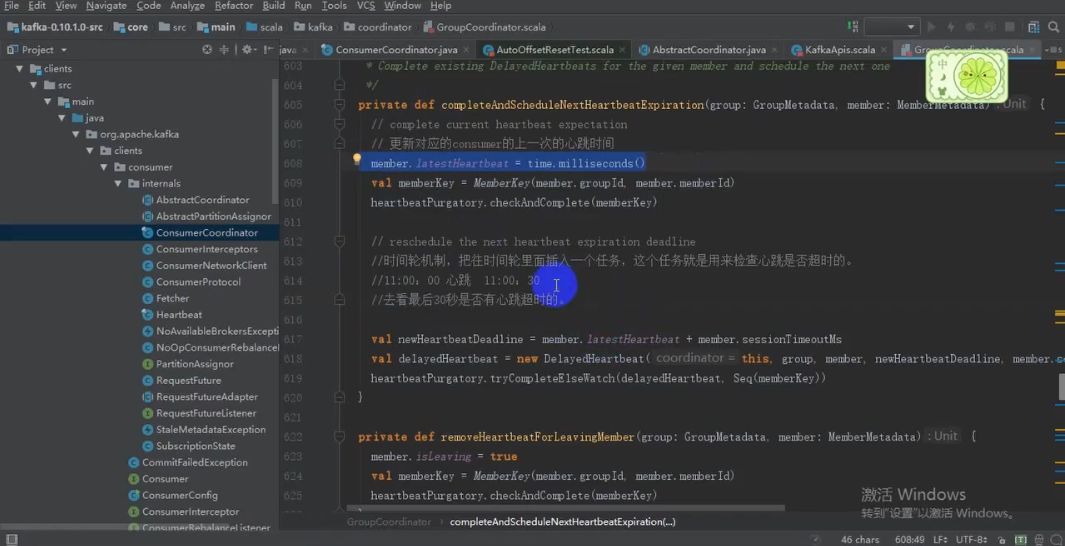The height and width of the screenshot is (546, 1065).
Task: Click the Search Everywhere magnifier icon
Action: (1053, 27)
